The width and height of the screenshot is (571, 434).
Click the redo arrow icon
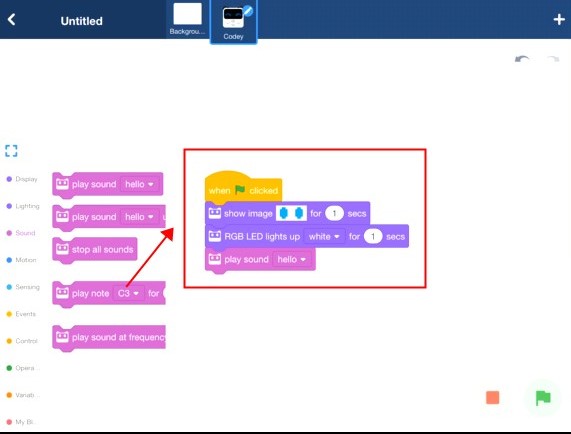552,59
